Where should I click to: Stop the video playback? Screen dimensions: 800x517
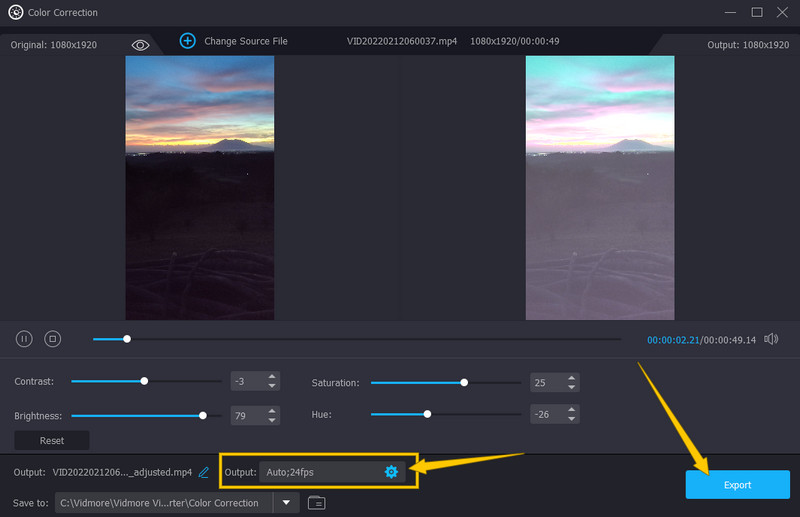(x=53, y=339)
